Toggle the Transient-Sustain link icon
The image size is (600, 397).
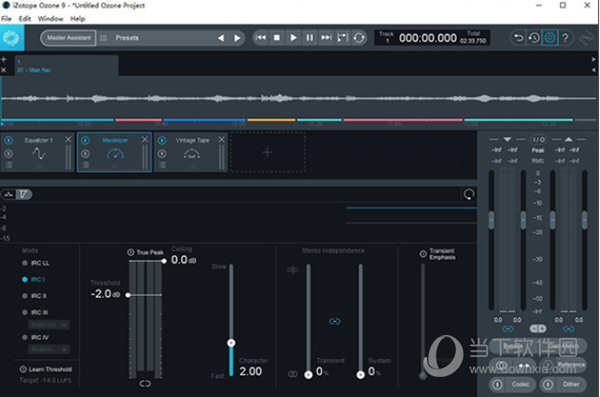point(335,321)
